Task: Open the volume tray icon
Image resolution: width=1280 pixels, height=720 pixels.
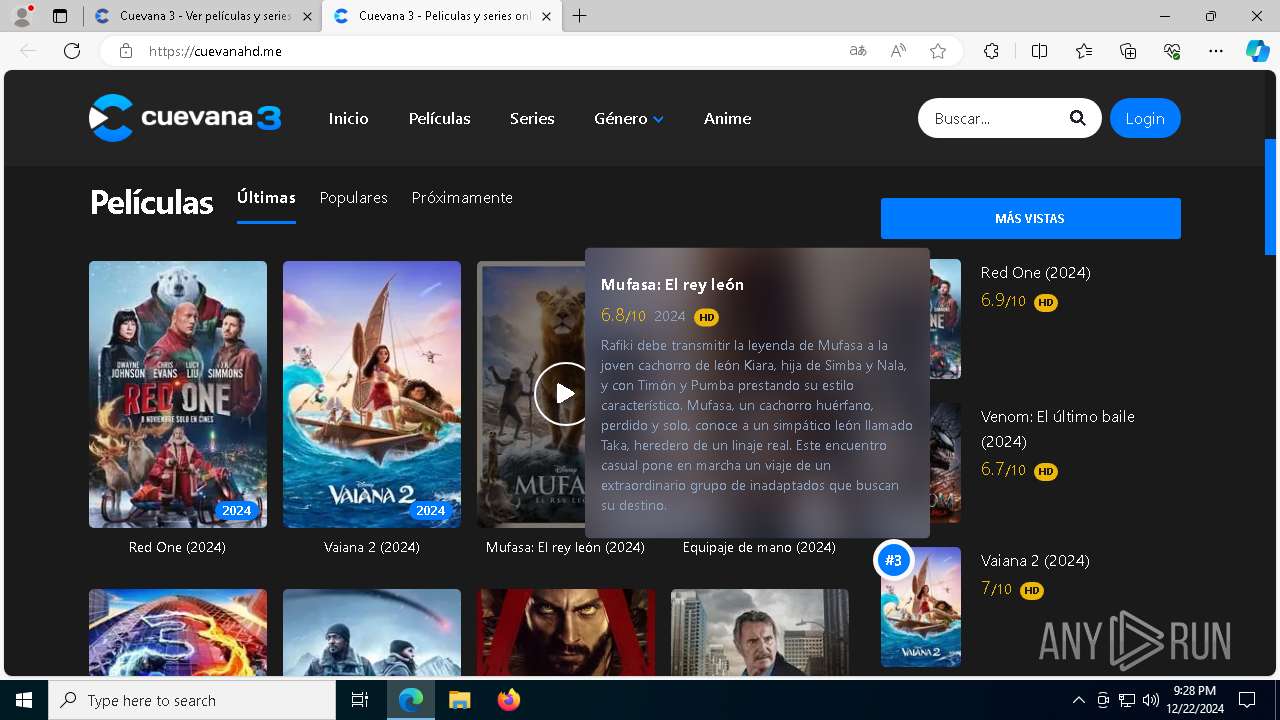Action: point(1150,700)
